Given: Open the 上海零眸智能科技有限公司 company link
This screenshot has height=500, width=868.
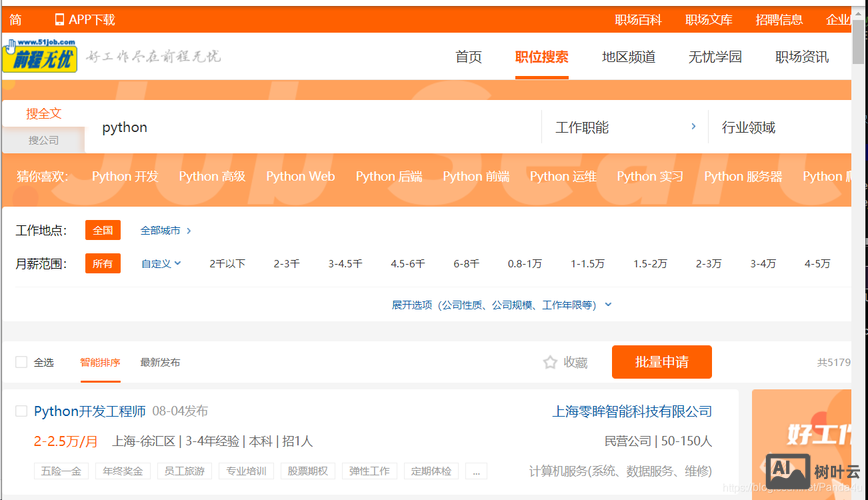Looking at the screenshot, I should coord(632,411).
